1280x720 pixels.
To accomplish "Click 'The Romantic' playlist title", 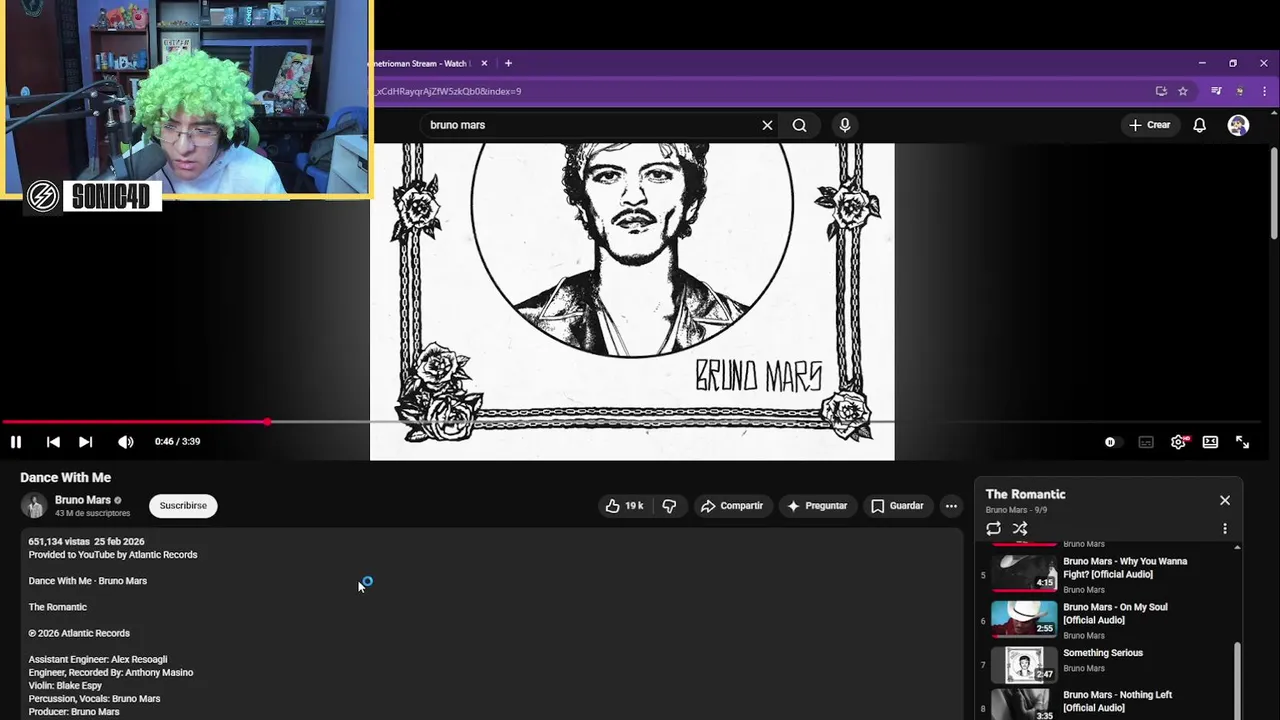I will (x=1025, y=494).
